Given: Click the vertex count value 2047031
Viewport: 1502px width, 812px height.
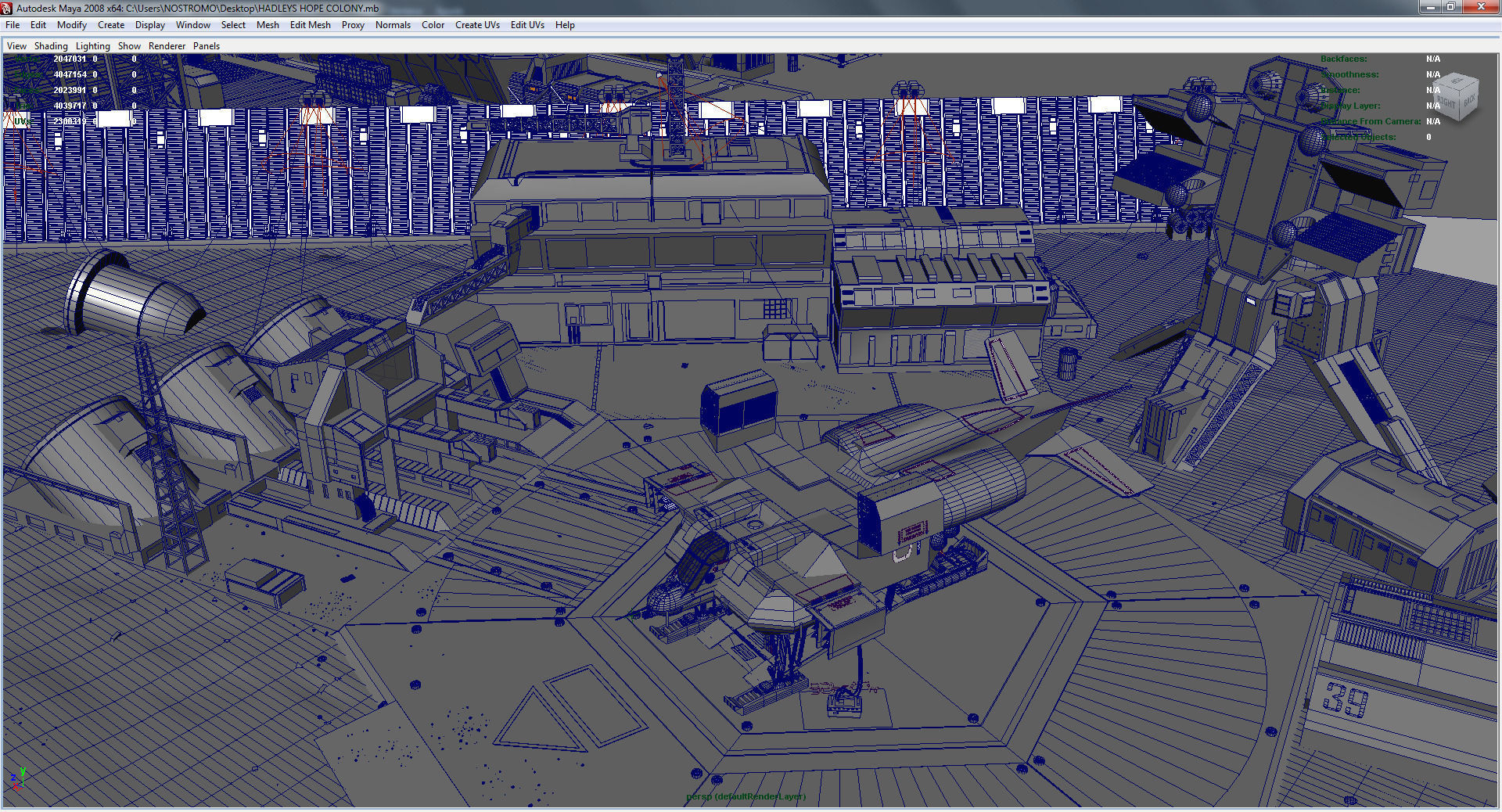Looking at the screenshot, I should pos(70,59).
